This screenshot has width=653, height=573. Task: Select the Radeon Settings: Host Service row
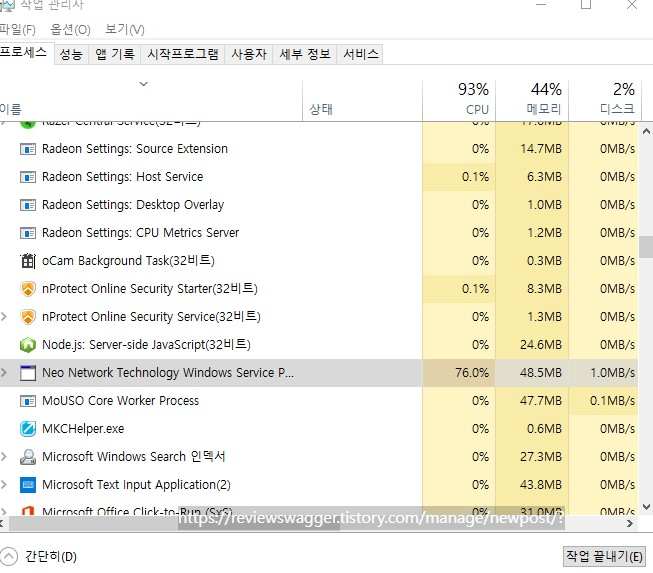(x=319, y=177)
